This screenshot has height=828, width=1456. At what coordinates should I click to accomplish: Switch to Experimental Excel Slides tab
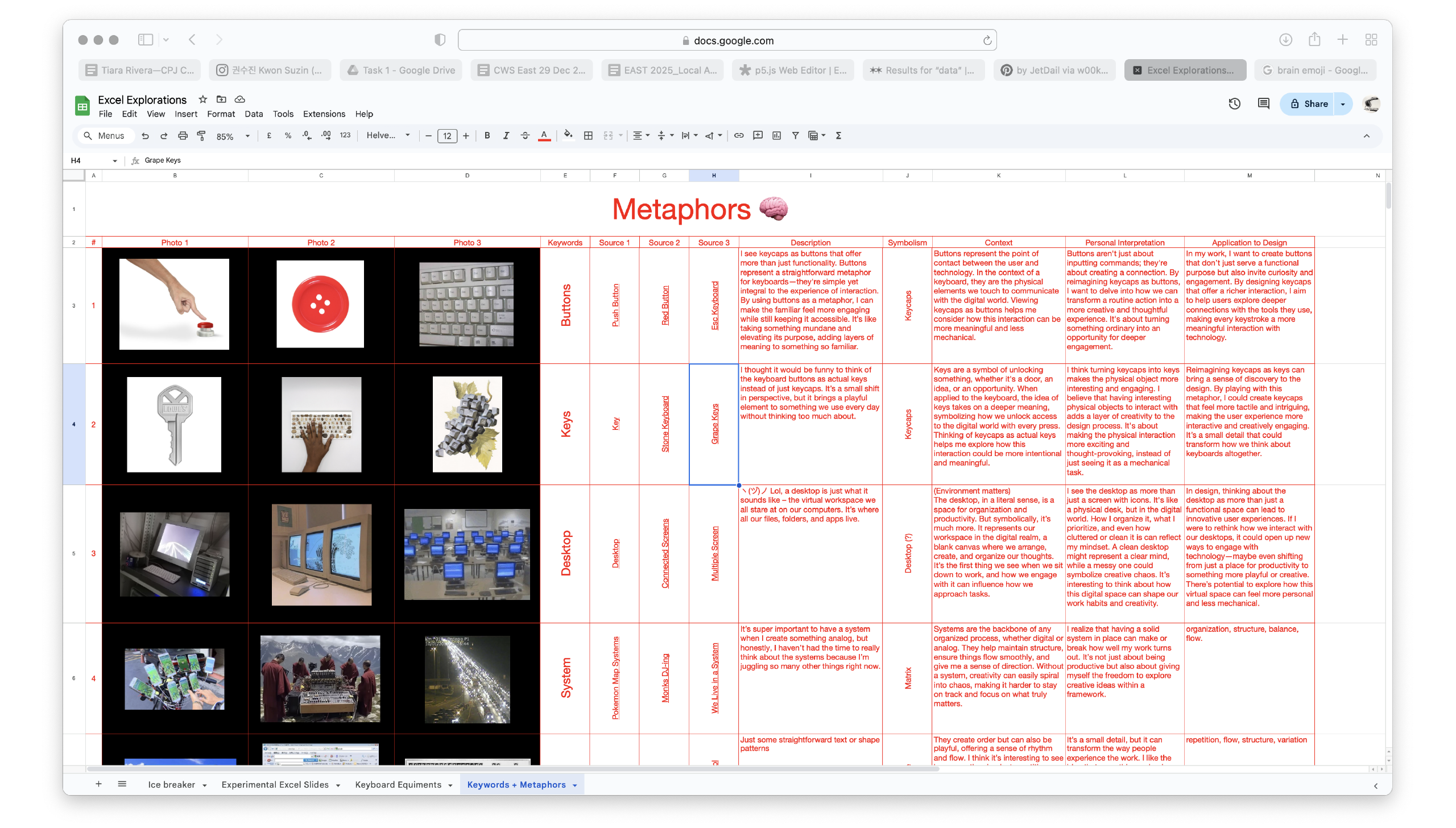[275, 785]
